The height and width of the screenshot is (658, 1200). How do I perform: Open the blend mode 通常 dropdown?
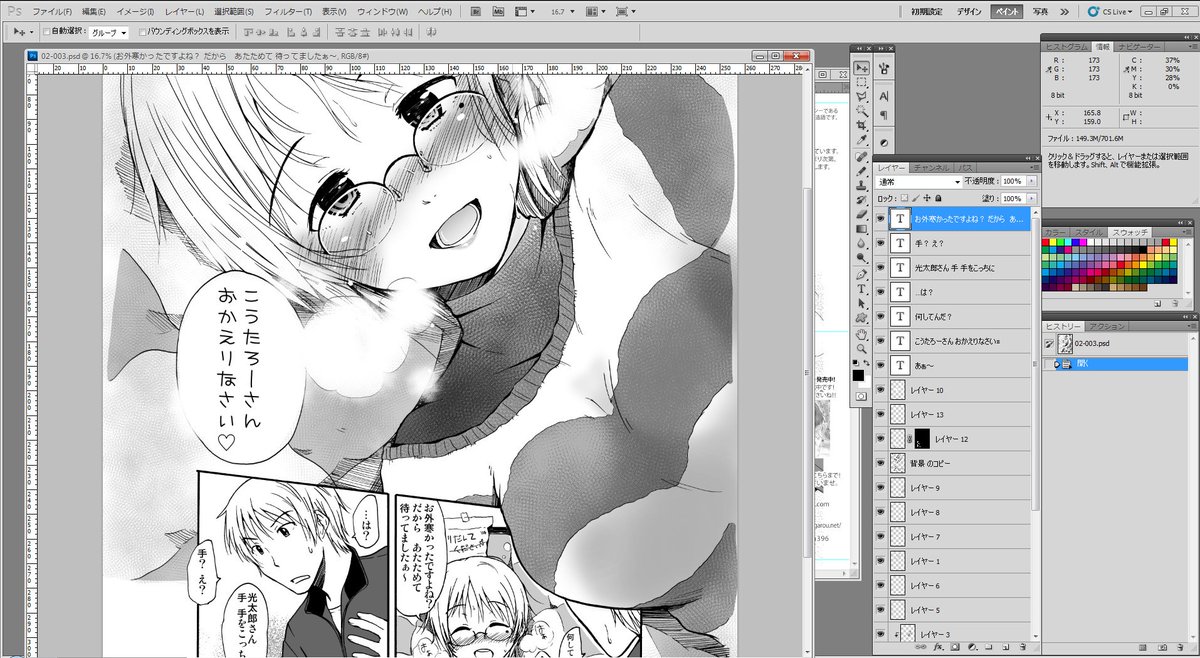point(918,182)
